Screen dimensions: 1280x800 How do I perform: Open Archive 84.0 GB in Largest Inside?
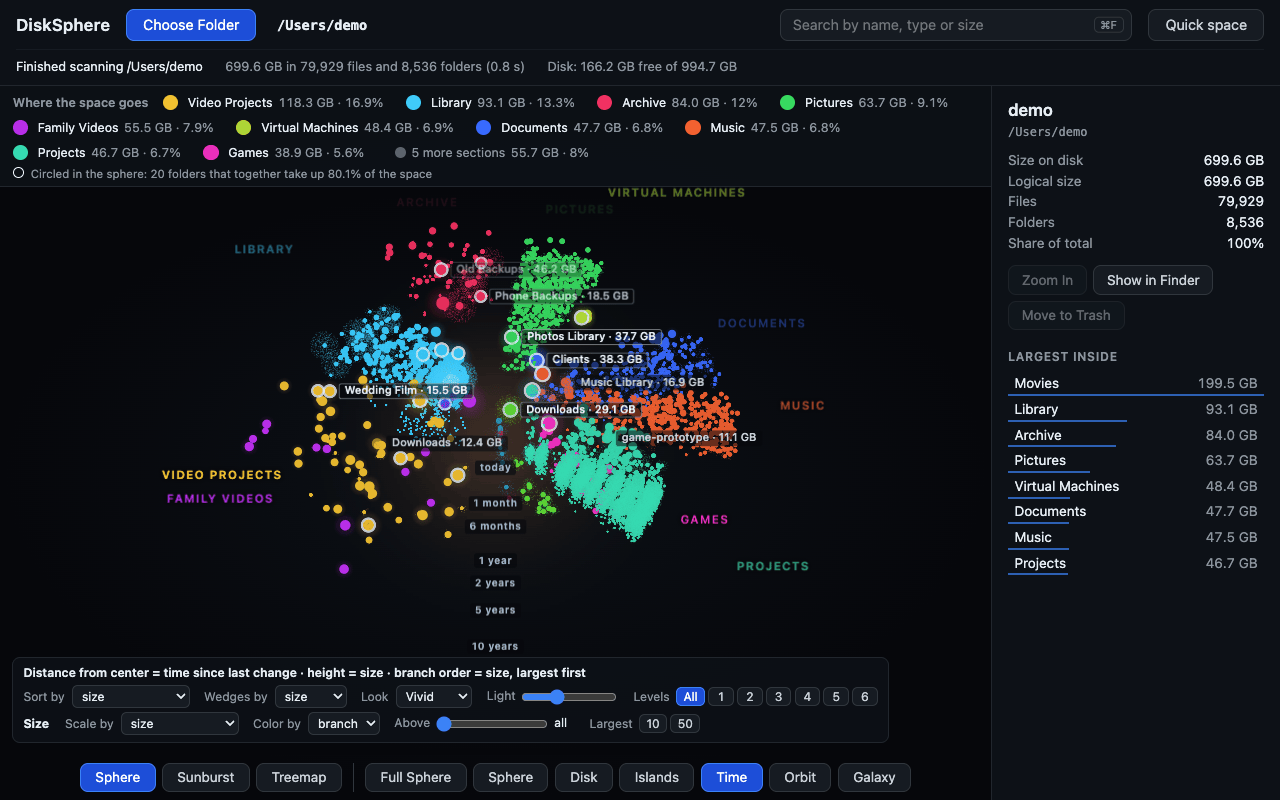(x=1136, y=435)
